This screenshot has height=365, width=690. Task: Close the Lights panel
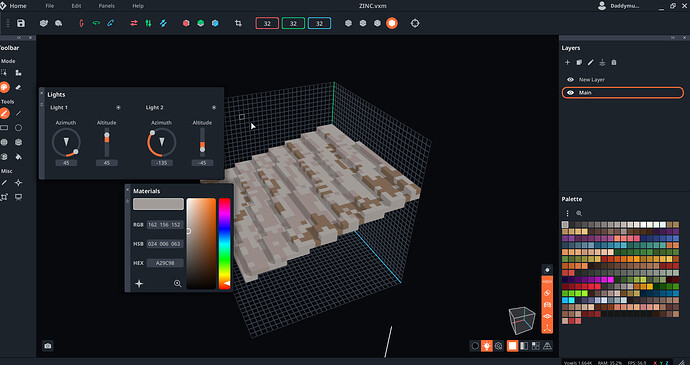point(42,93)
